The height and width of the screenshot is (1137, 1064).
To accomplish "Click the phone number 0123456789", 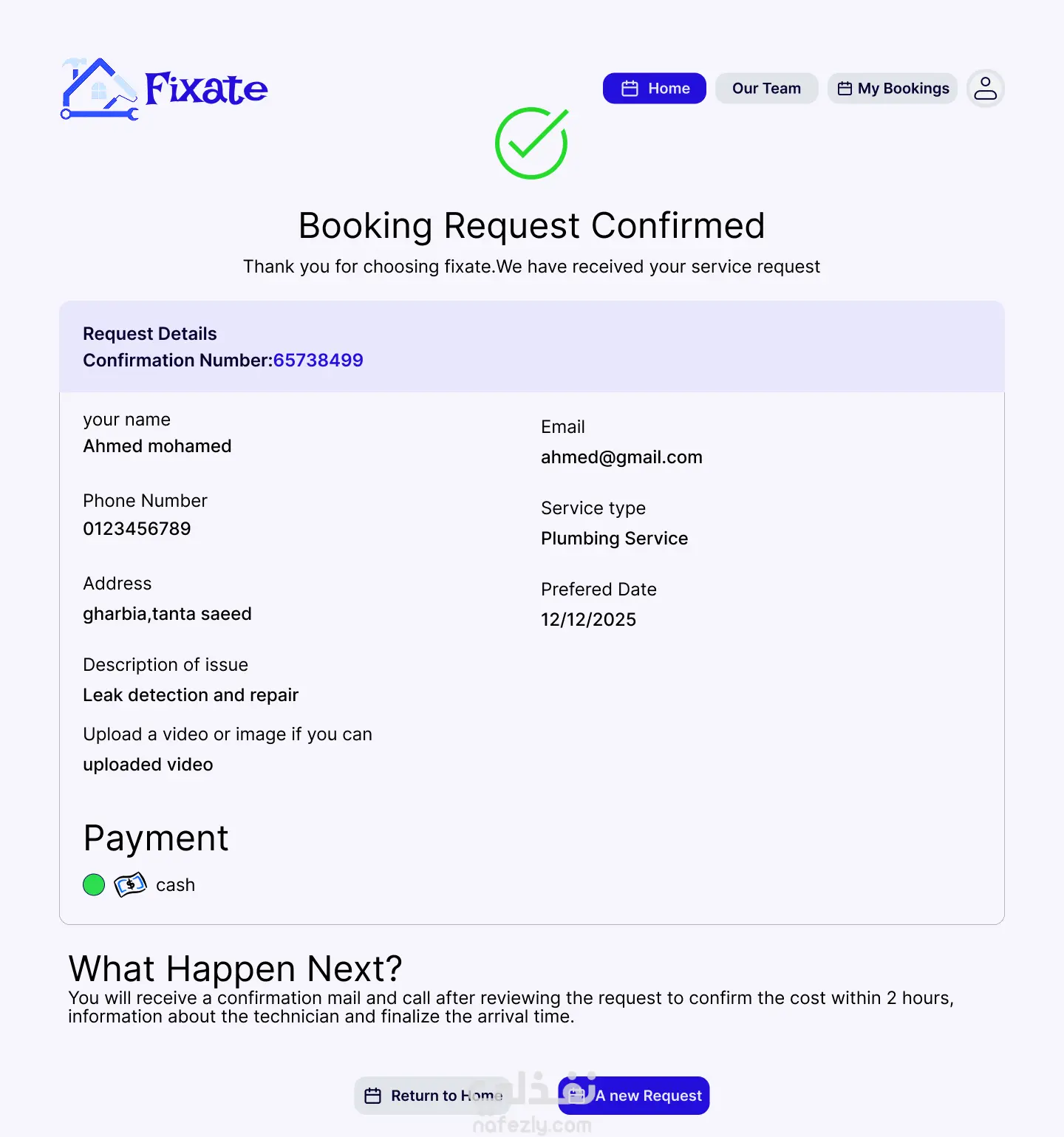I will point(137,529).
